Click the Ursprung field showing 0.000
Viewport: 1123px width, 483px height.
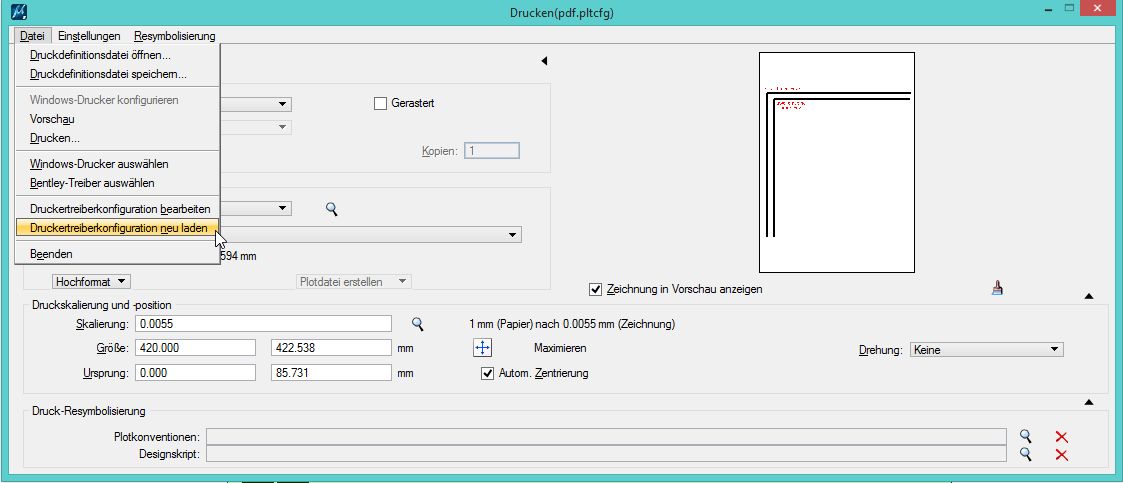[x=196, y=373]
